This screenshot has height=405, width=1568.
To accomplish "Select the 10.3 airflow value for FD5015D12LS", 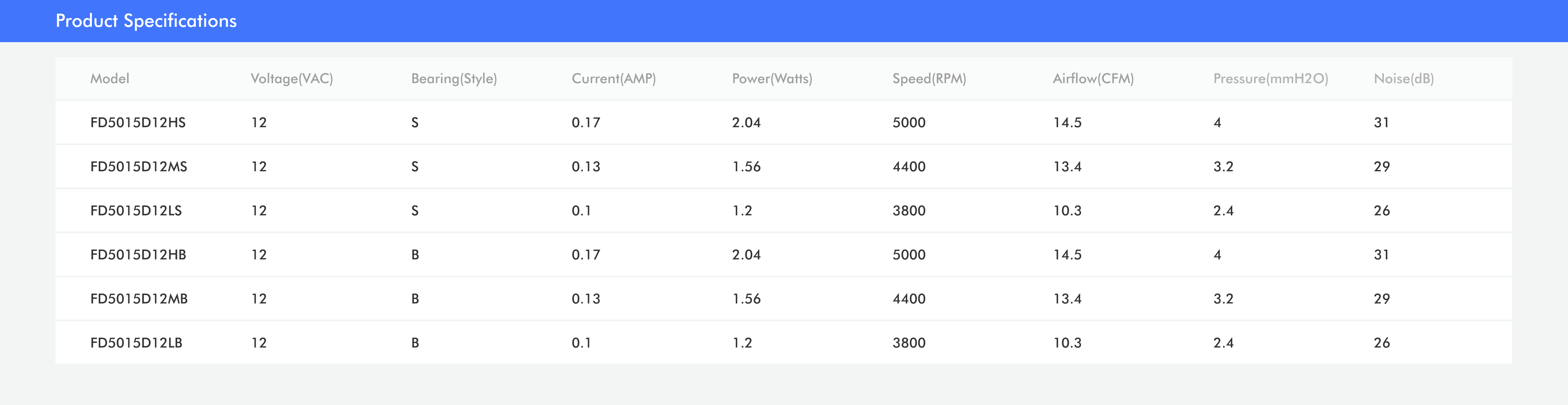I will tap(1067, 211).
